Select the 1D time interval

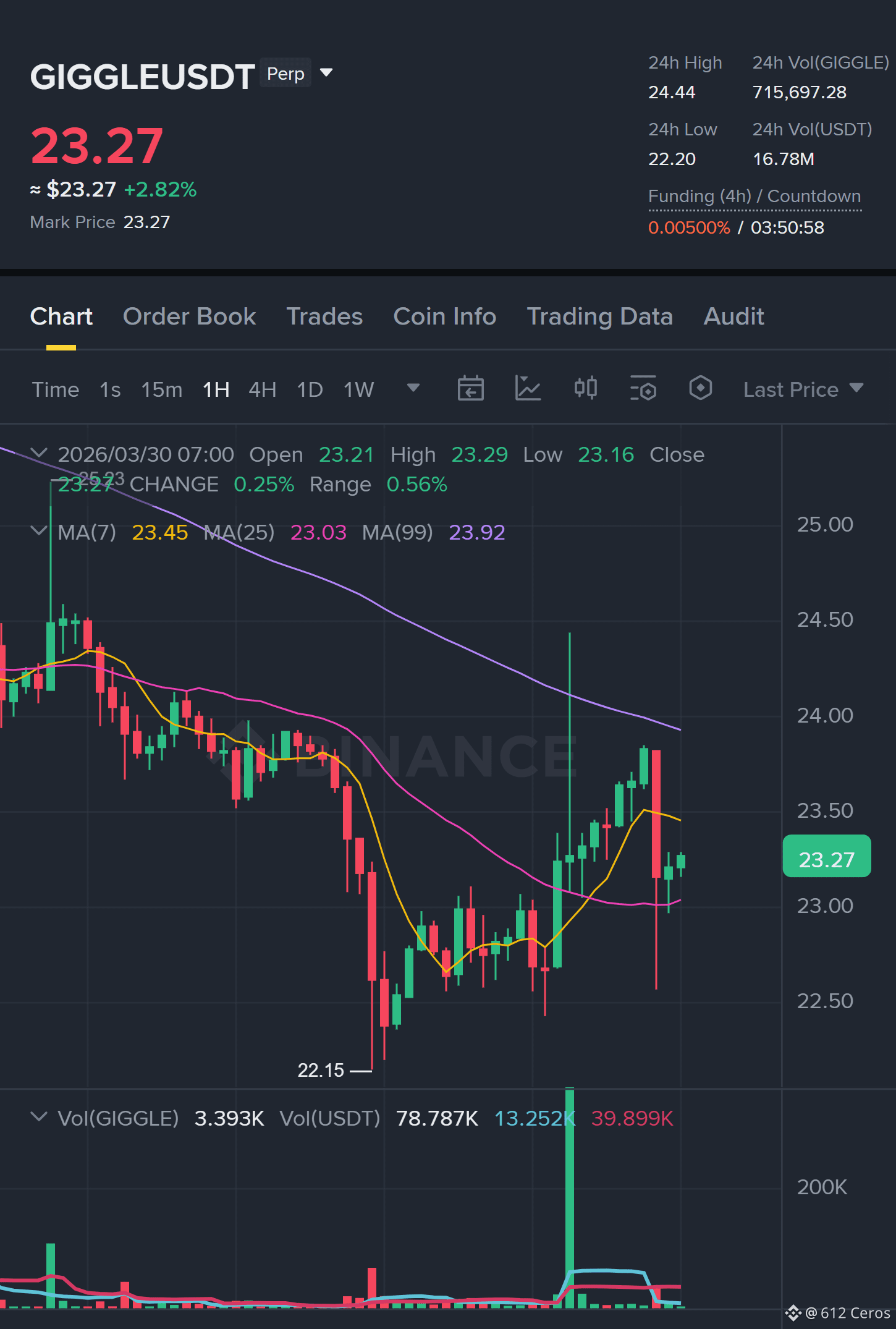point(310,389)
